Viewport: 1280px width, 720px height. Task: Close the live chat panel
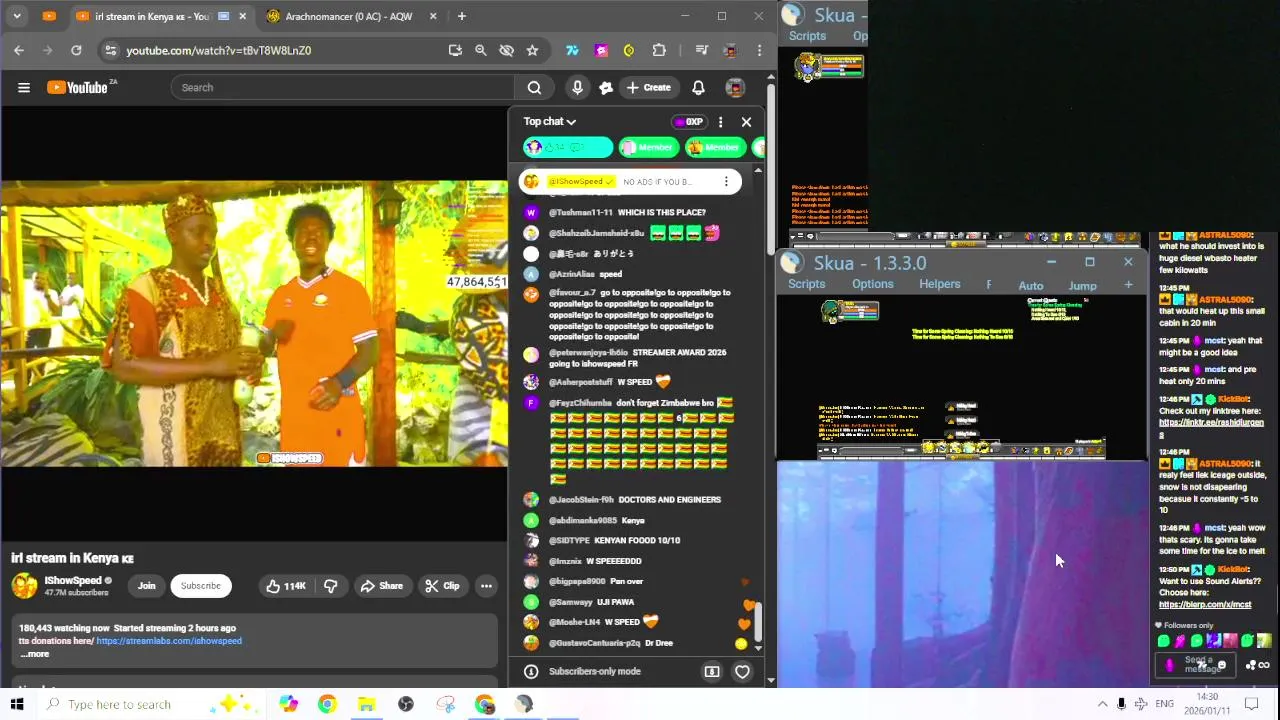pyautogui.click(x=746, y=122)
